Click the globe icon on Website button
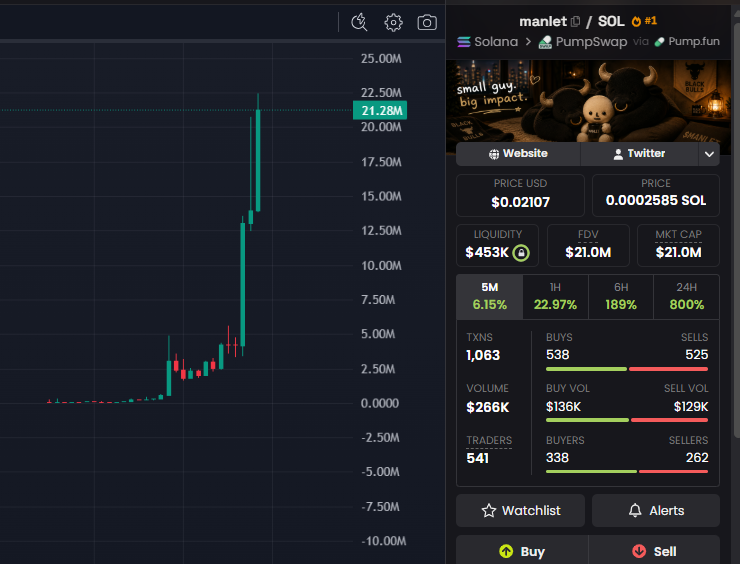 [x=494, y=154]
